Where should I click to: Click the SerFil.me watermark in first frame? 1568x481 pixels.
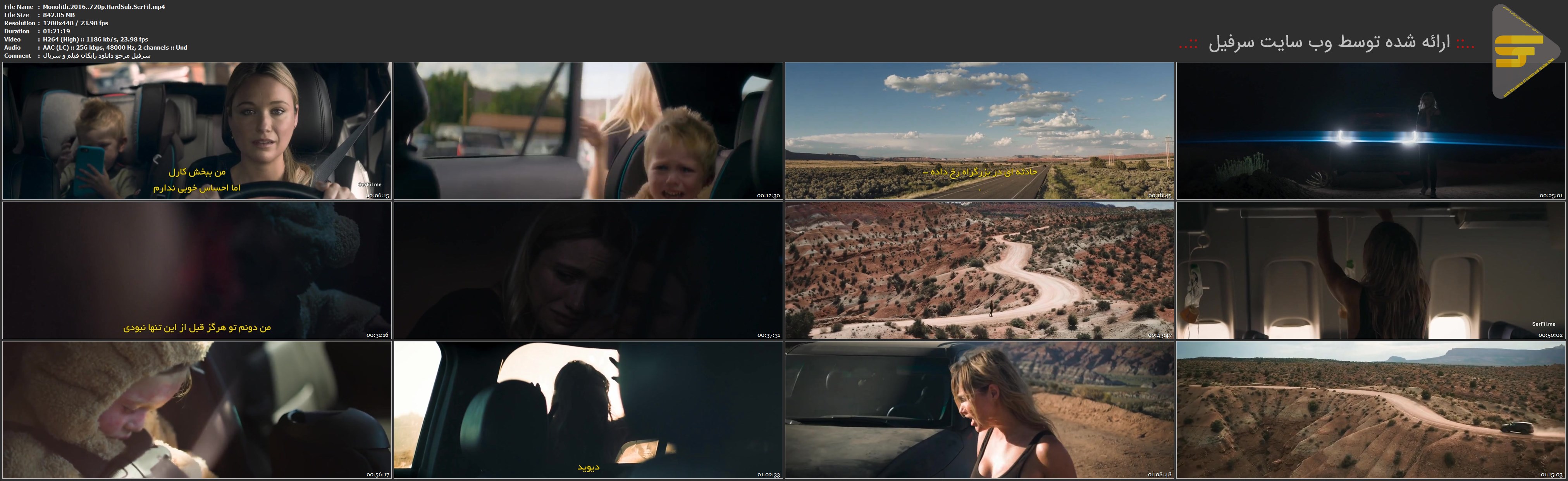click(x=370, y=184)
